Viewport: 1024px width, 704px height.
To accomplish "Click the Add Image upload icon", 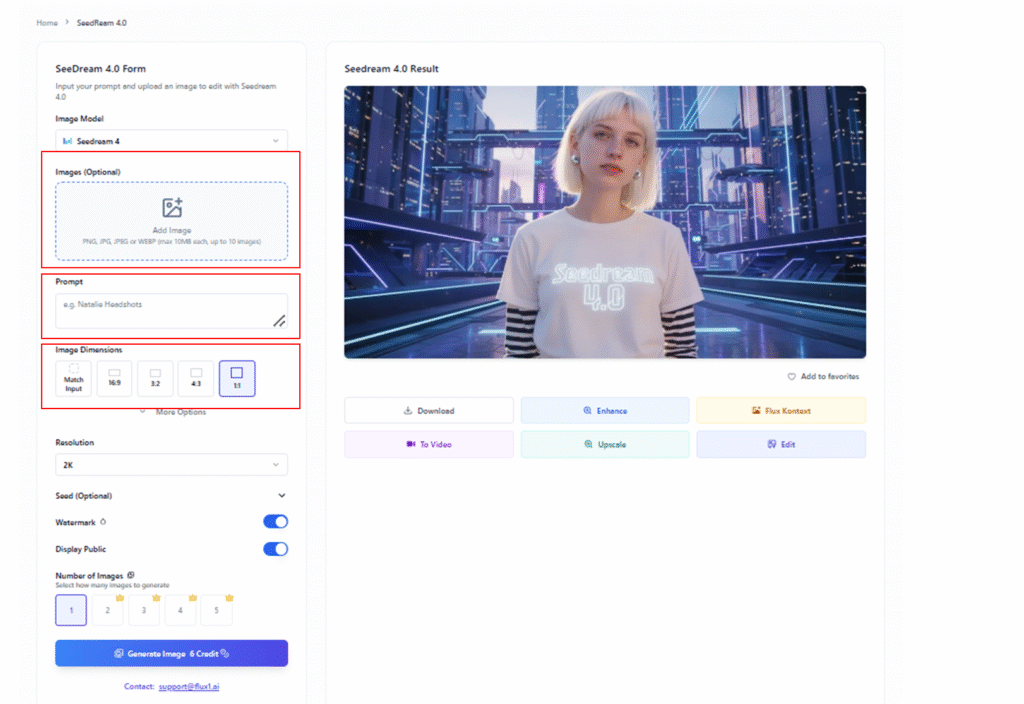I will tap(172, 208).
